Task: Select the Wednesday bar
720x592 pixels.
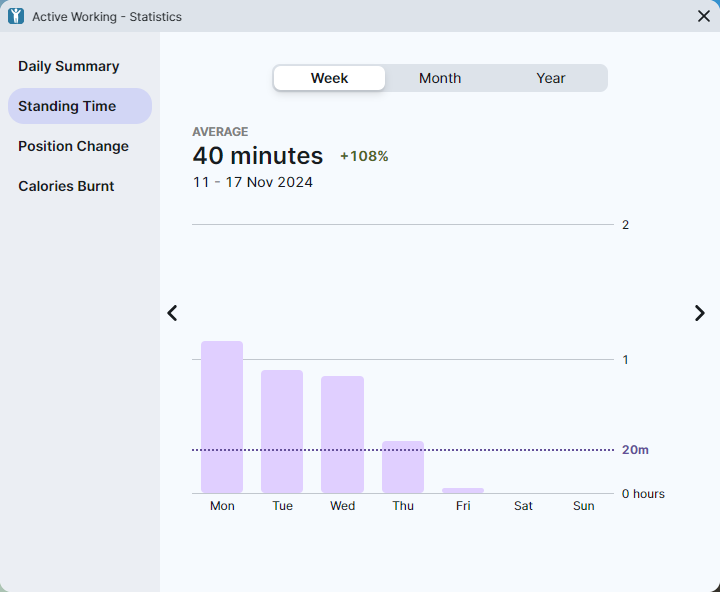Action: (342, 434)
